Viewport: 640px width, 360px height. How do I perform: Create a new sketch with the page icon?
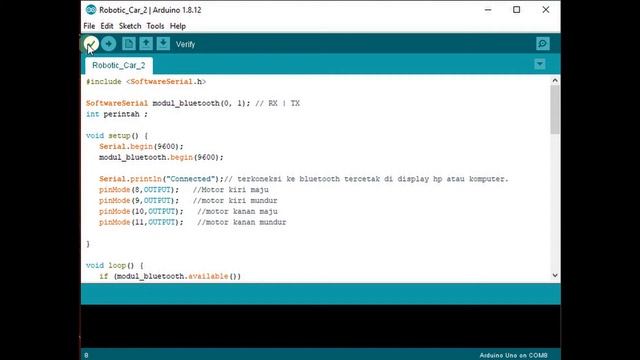pos(129,44)
